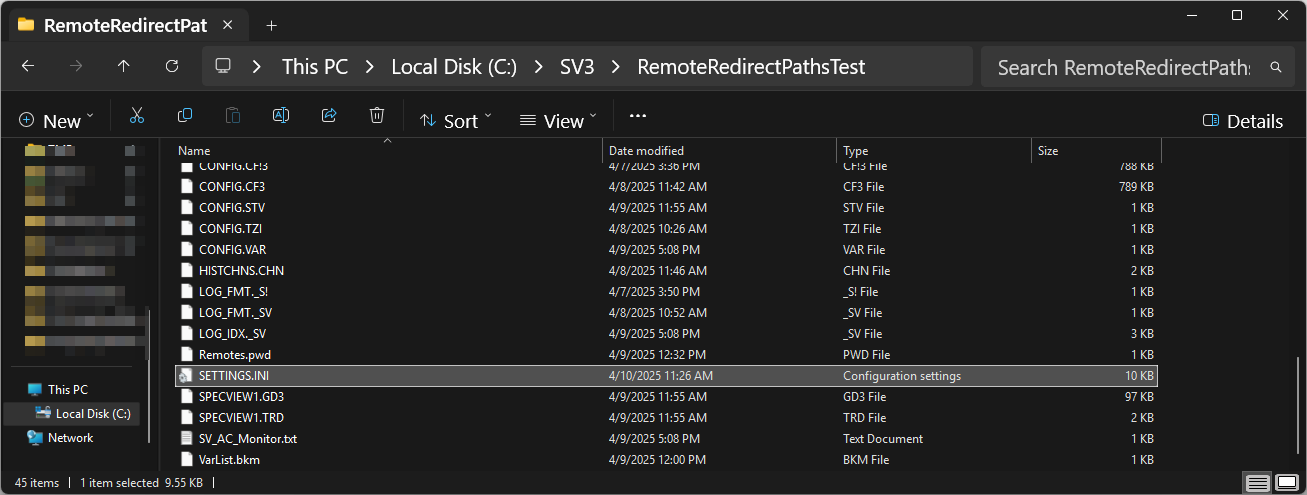This screenshot has width=1307, height=495.
Task: Sort files by Date modified column
Action: coord(646,151)
